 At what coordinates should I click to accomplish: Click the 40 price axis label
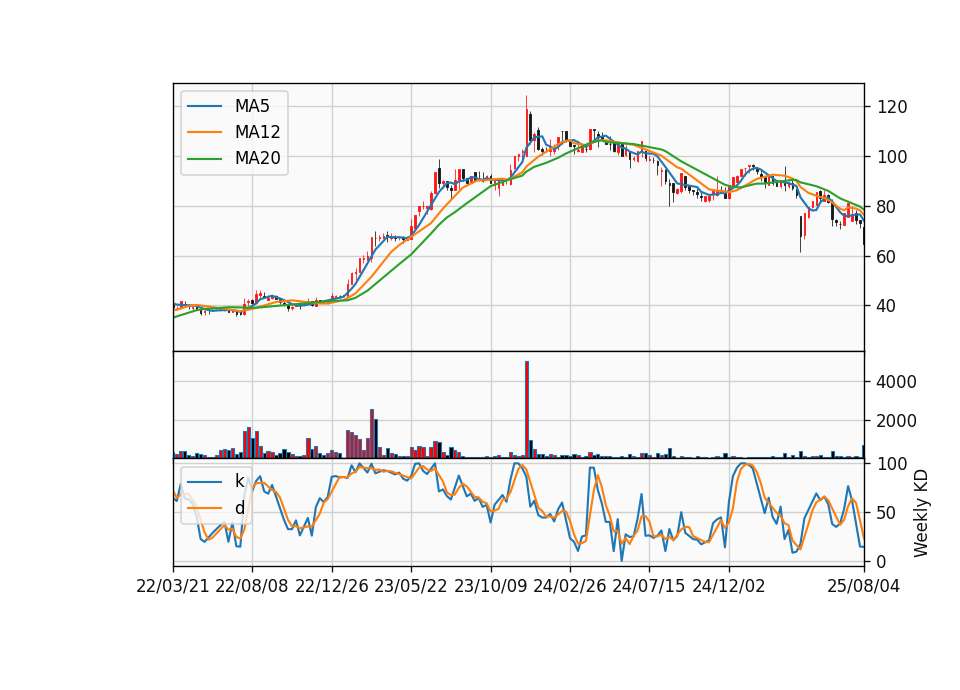(887, 306)
